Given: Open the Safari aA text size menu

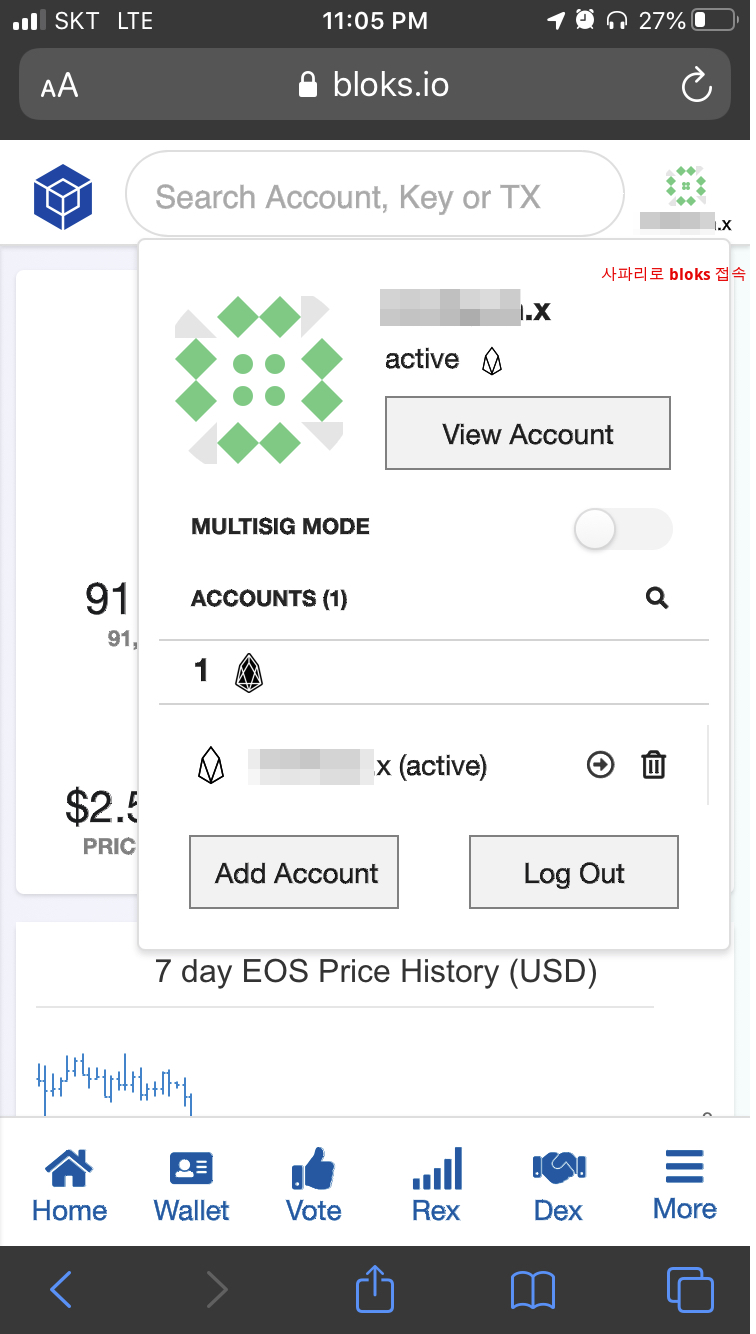Looking at the screenshot, I should click(59, 86).
